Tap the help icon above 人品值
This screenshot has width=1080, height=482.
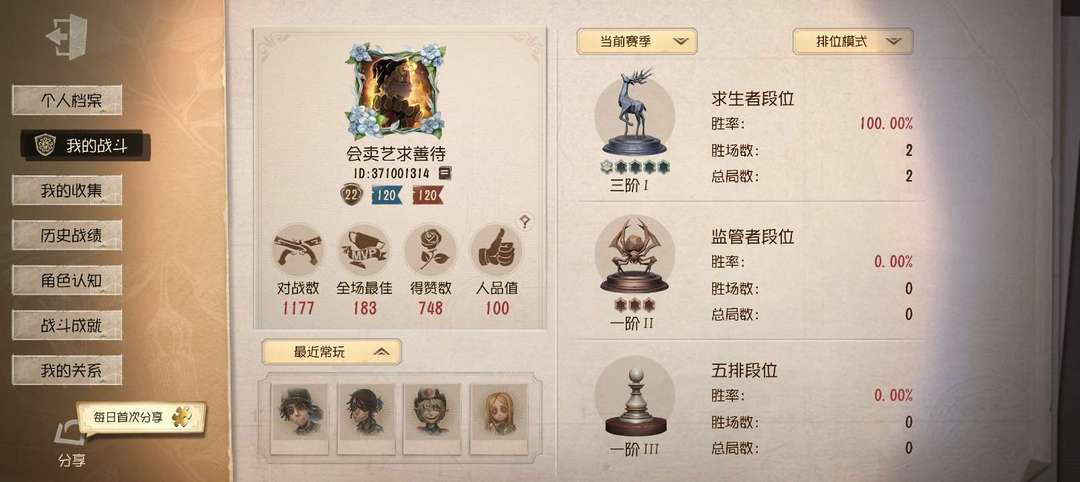(x=526, y=221)
